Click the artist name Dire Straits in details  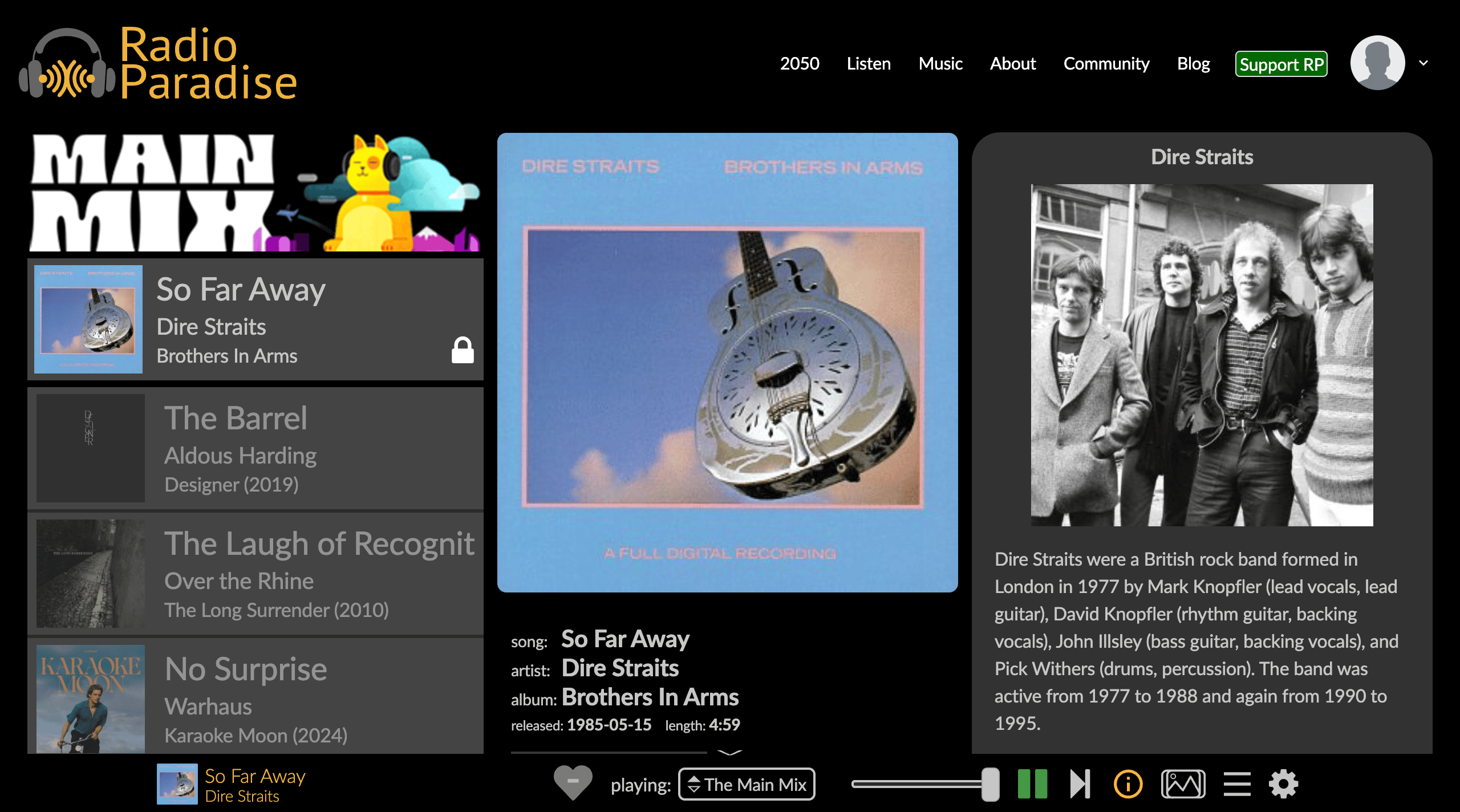620,668
